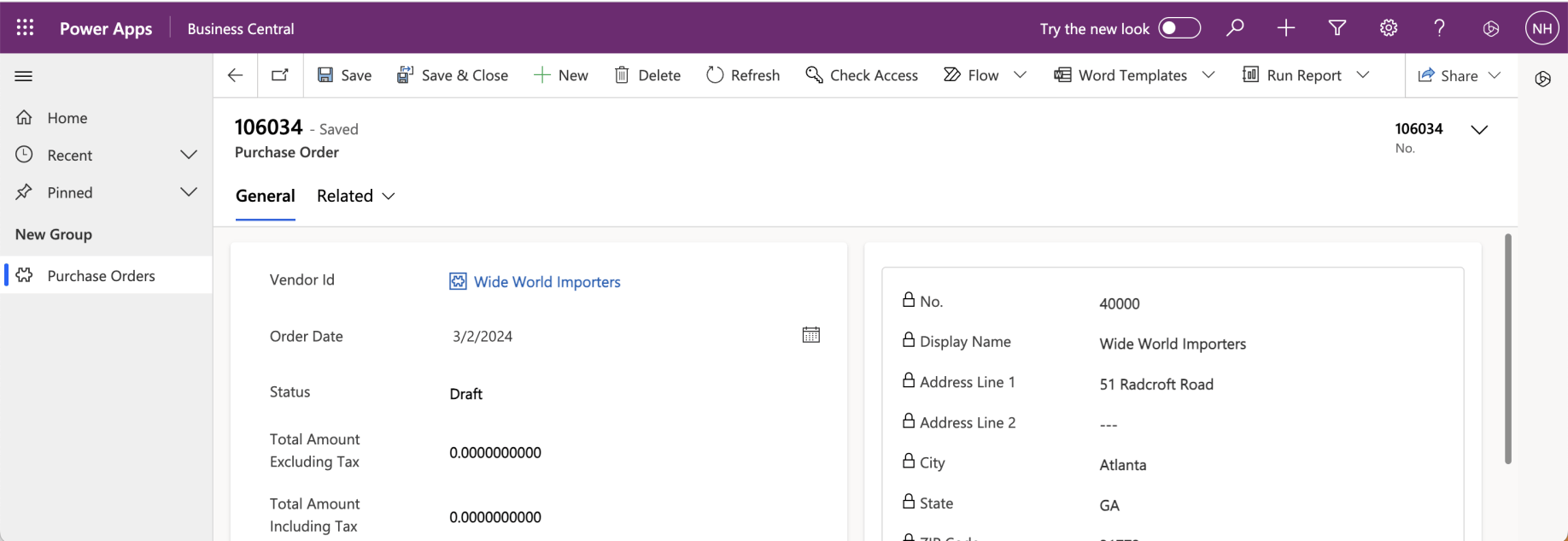Open the Related tab menu
The height and width of the screenshot is (541, 1568).
pos(355,196)
